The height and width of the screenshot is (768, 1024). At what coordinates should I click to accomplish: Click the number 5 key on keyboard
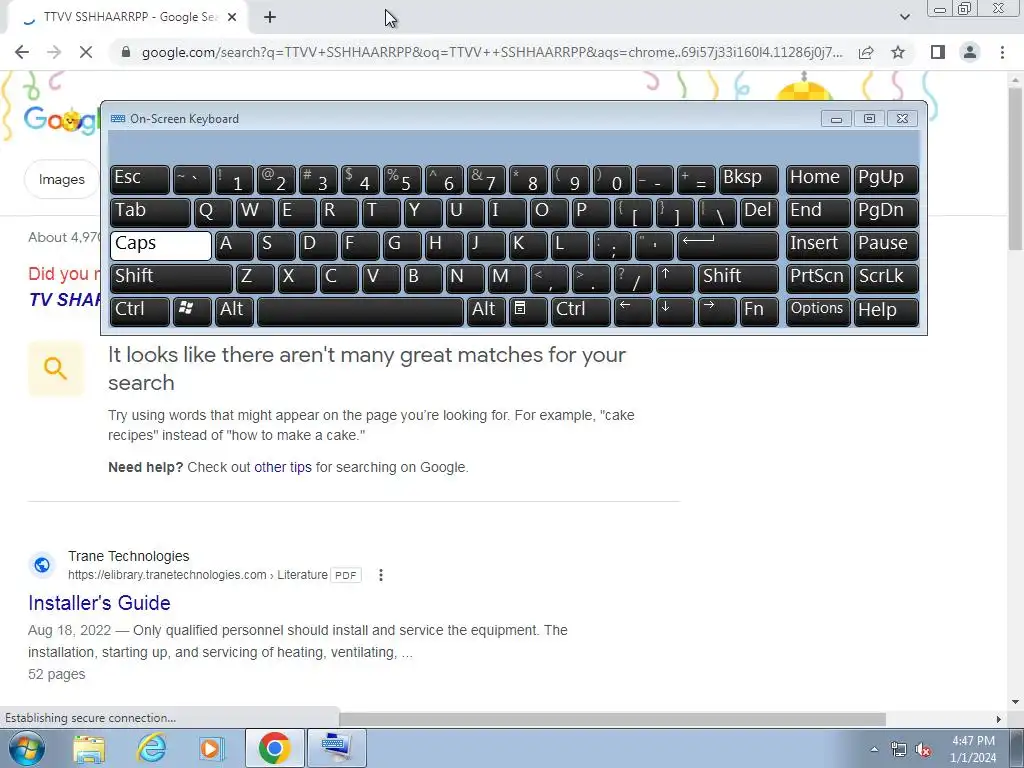402,180
